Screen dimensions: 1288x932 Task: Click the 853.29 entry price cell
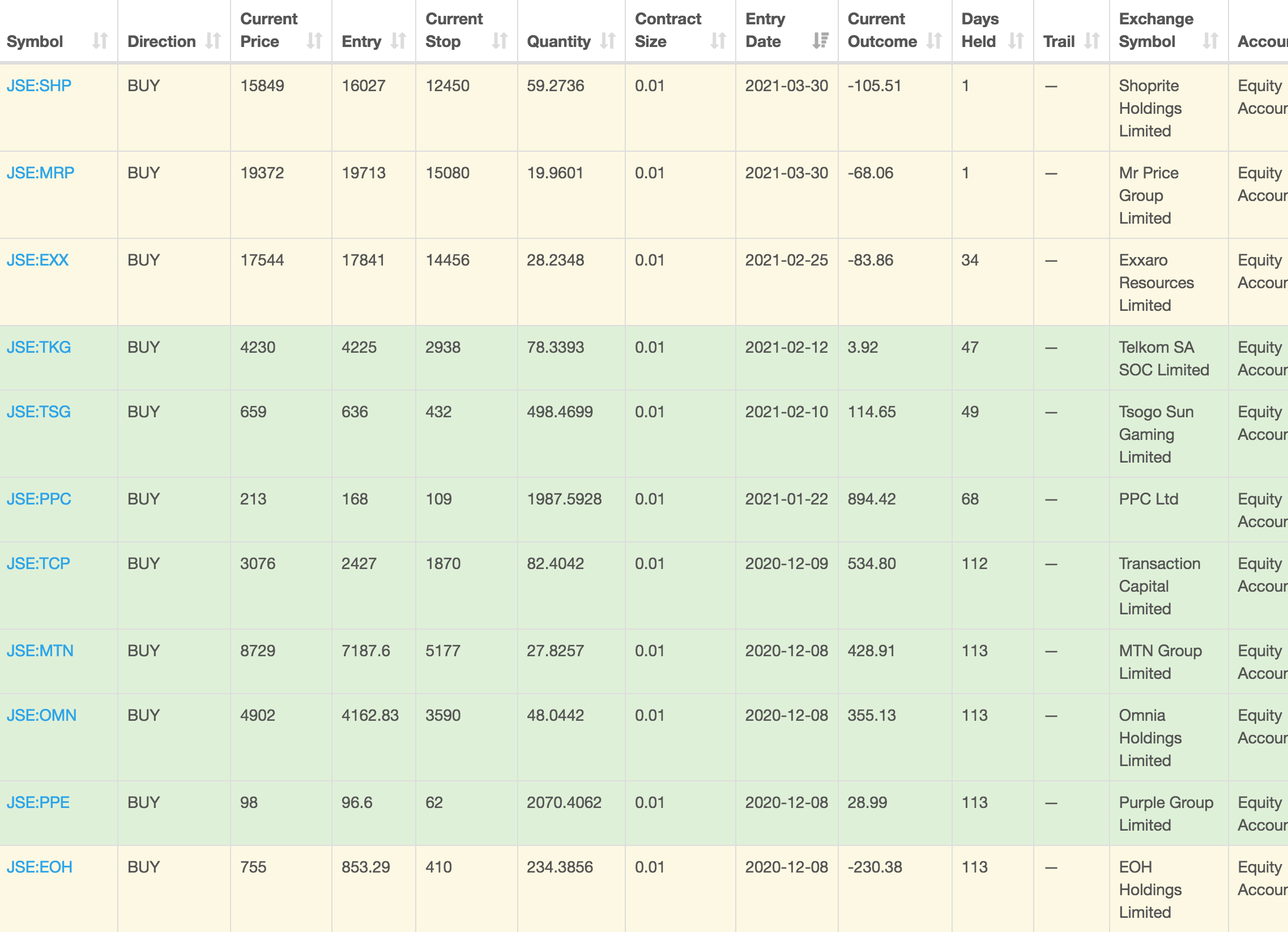(374, 889)
